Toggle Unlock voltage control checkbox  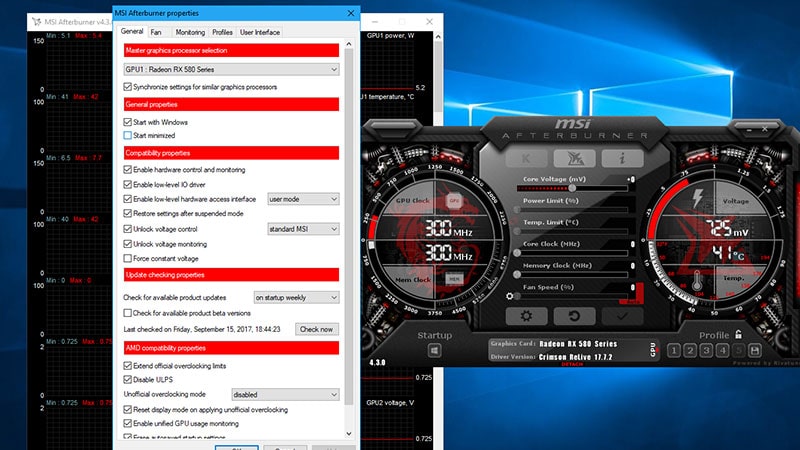coord(128,229)
